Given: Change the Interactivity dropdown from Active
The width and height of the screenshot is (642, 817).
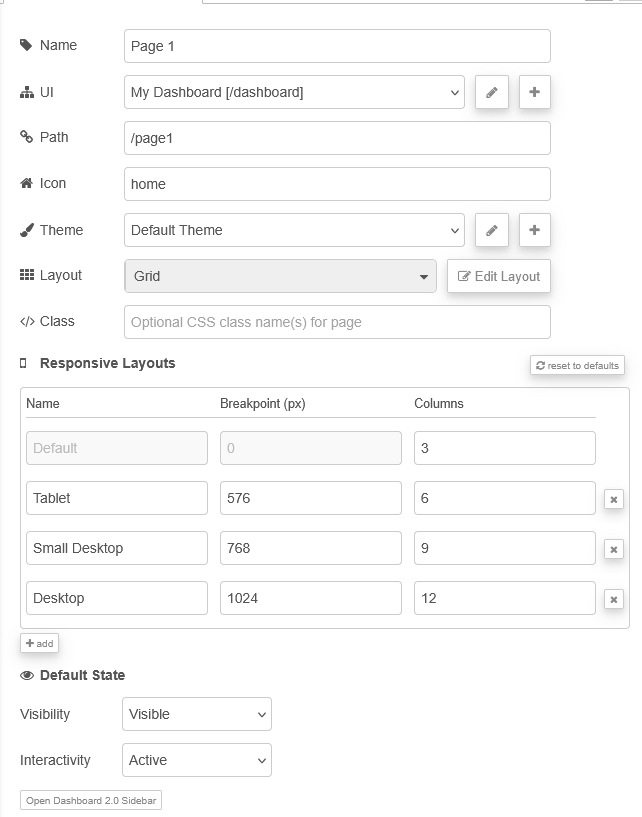Looking at the screenshot, I should (x=196, y=760).
